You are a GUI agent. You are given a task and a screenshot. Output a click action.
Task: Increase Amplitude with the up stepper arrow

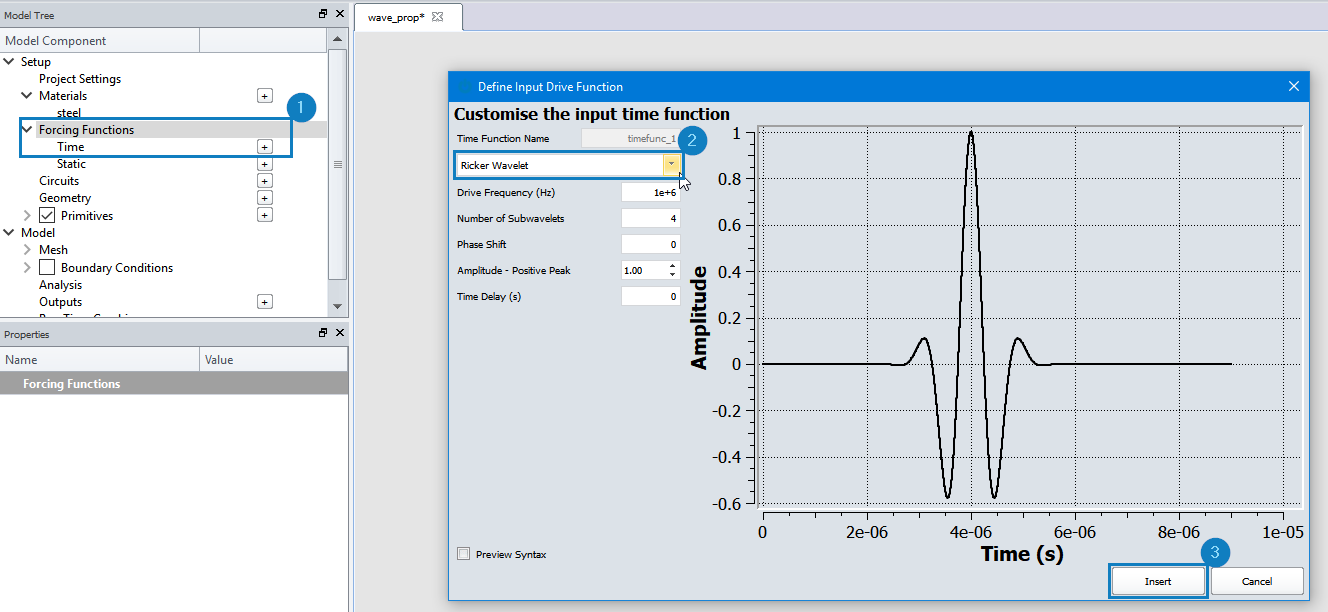click(672, 266)
